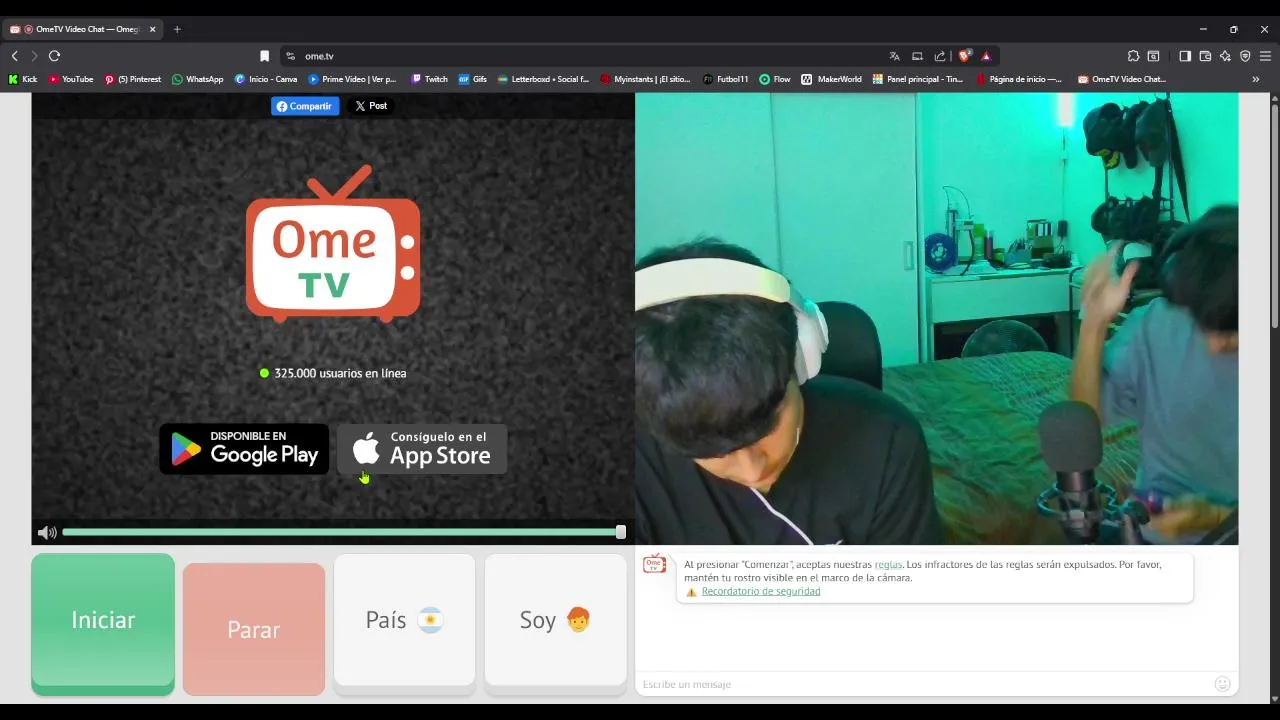Viewport: 1280px width, 720px height.
Task: Mute the speaker volume icon
Action: (x=45, y=533)
